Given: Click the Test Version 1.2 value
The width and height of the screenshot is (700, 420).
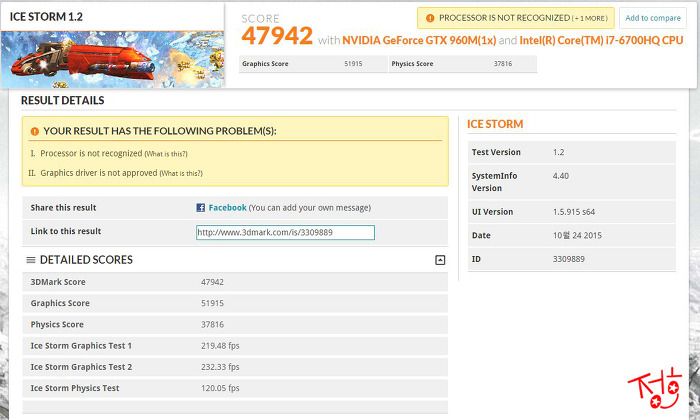Looking at the screenshot, I should coord(558,152).
